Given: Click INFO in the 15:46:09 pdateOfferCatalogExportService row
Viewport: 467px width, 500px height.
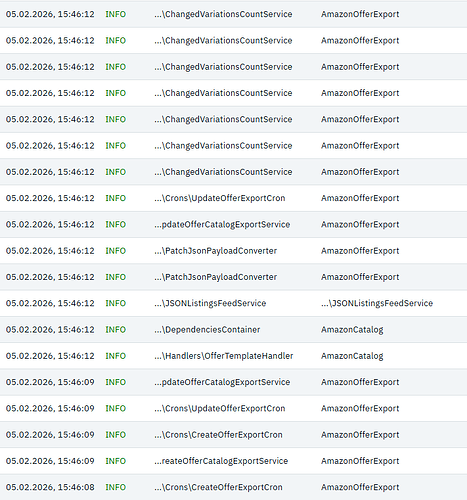Looking at the screenshot, I should [116, 382].
